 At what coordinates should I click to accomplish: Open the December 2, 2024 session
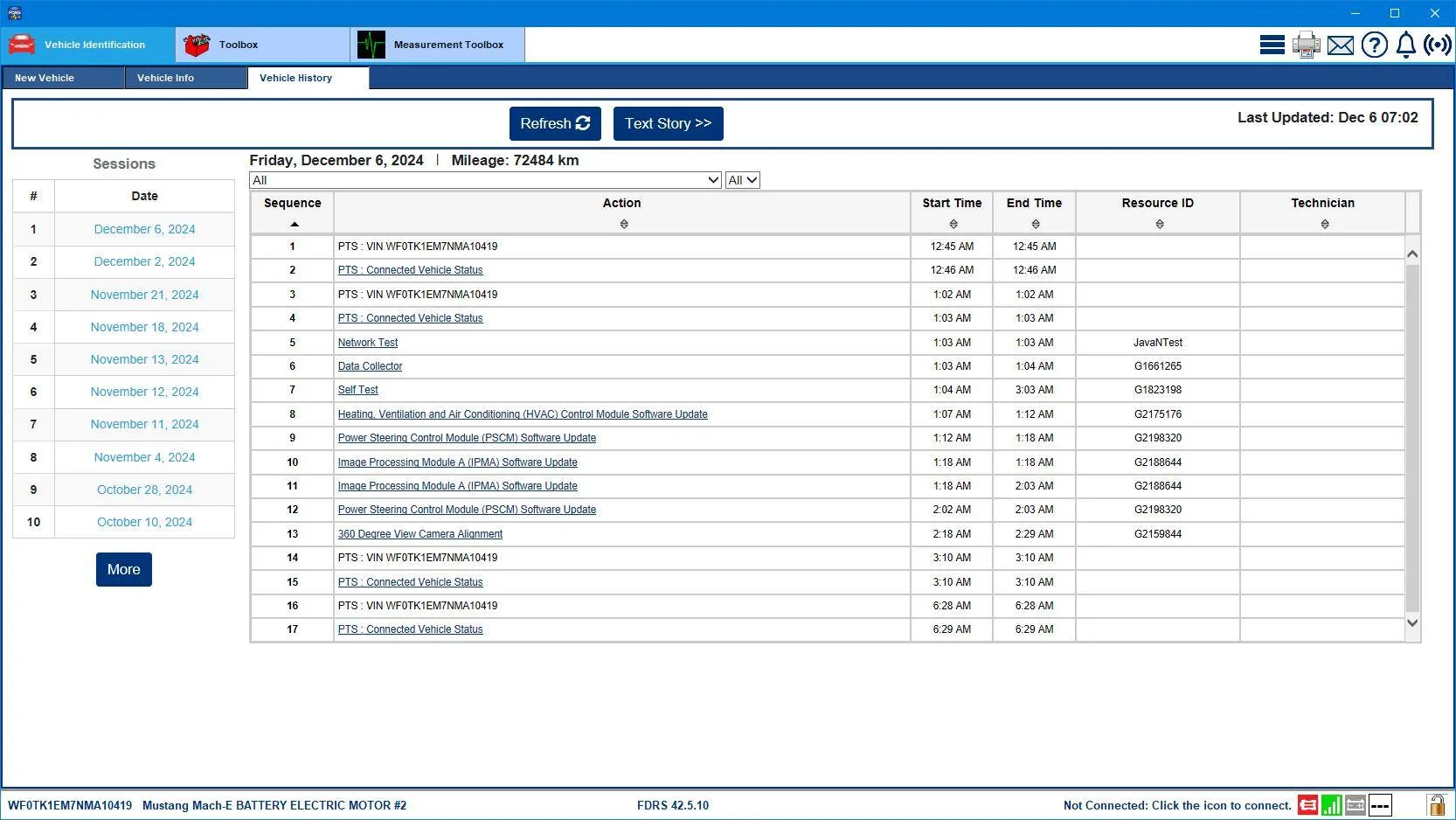coord(145,261)
